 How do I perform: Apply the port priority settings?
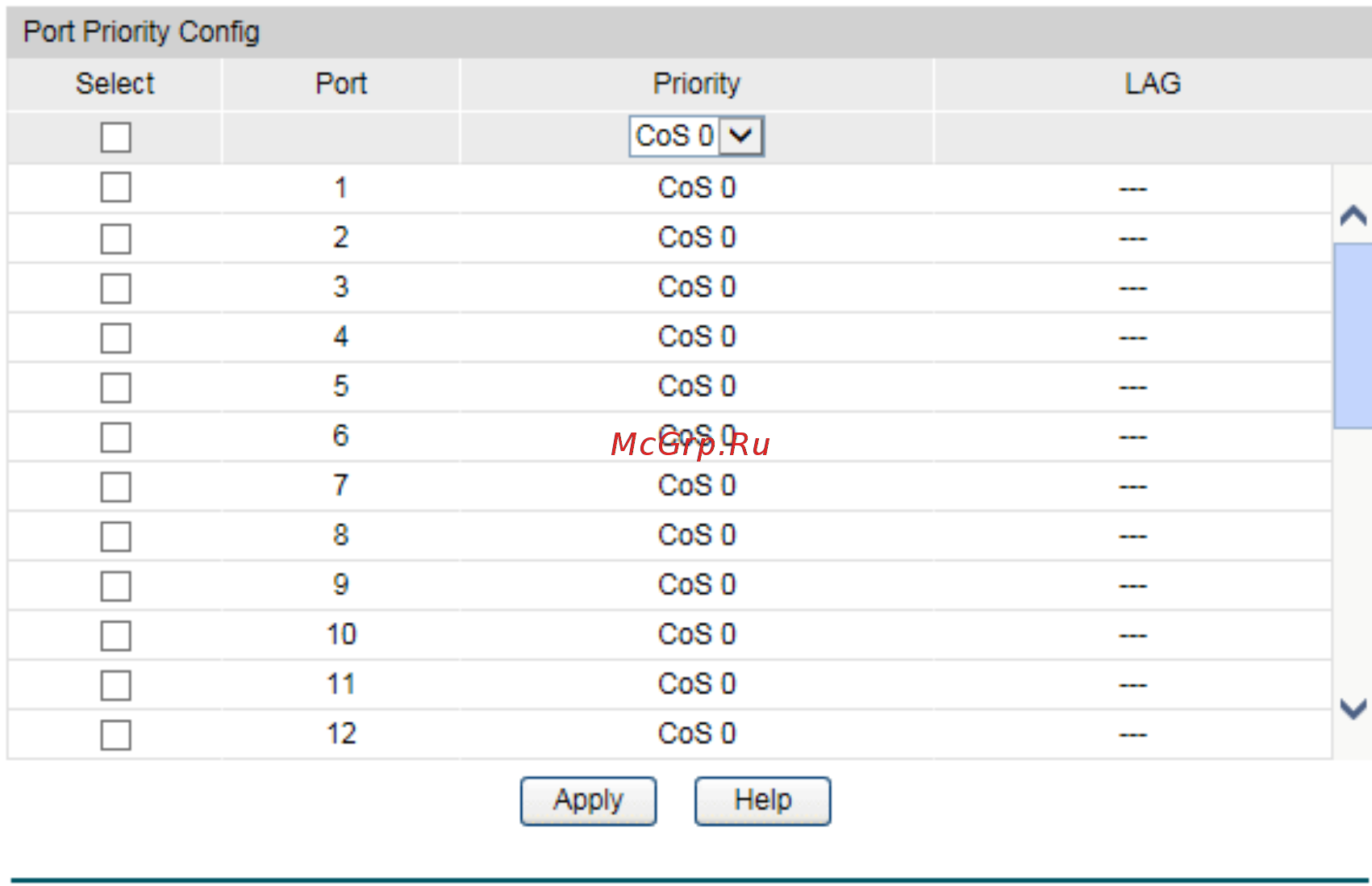coord(588,800)
